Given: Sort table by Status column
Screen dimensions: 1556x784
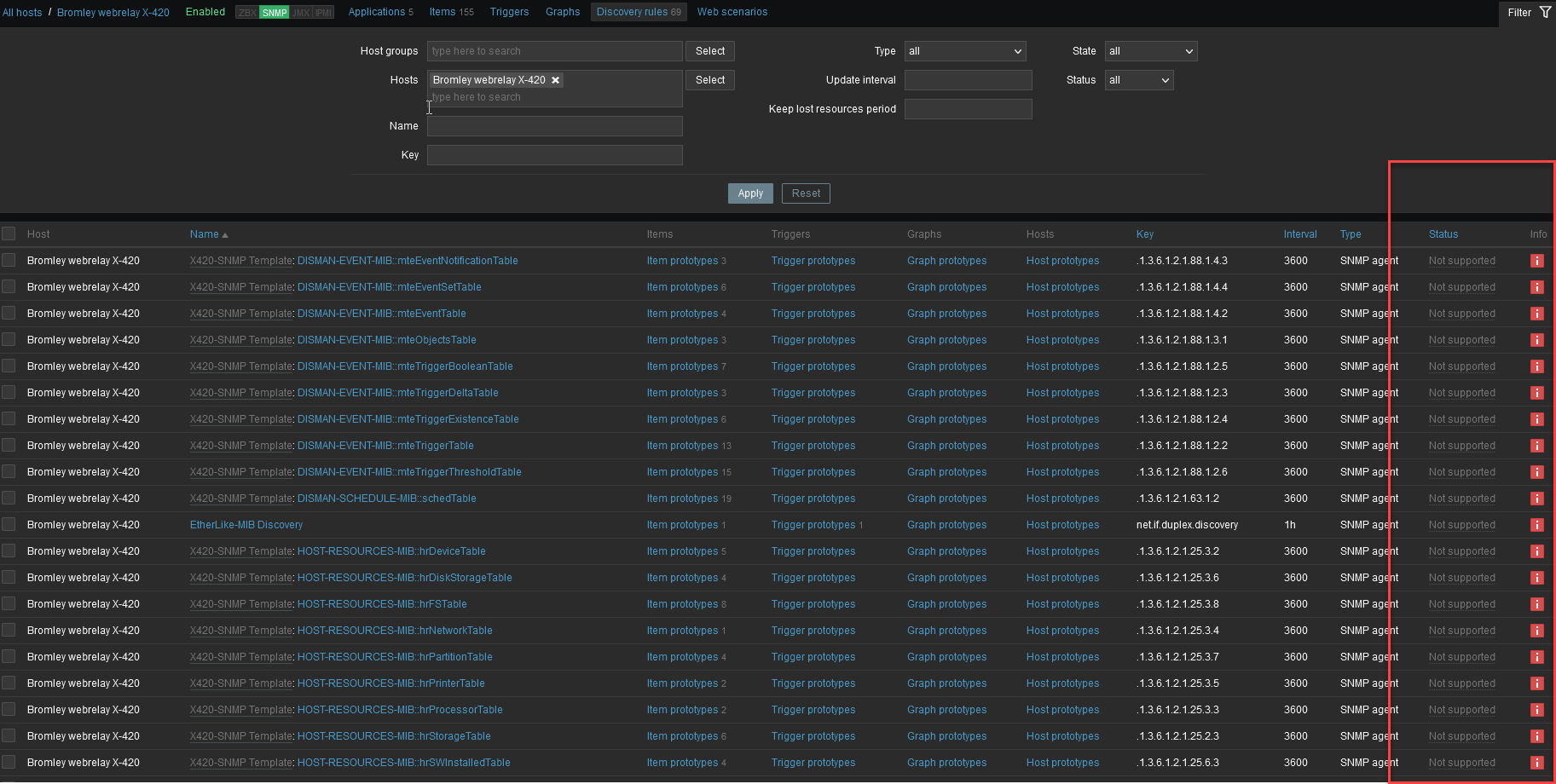Looking at the screenshot, I should [x=1443, y=234].
